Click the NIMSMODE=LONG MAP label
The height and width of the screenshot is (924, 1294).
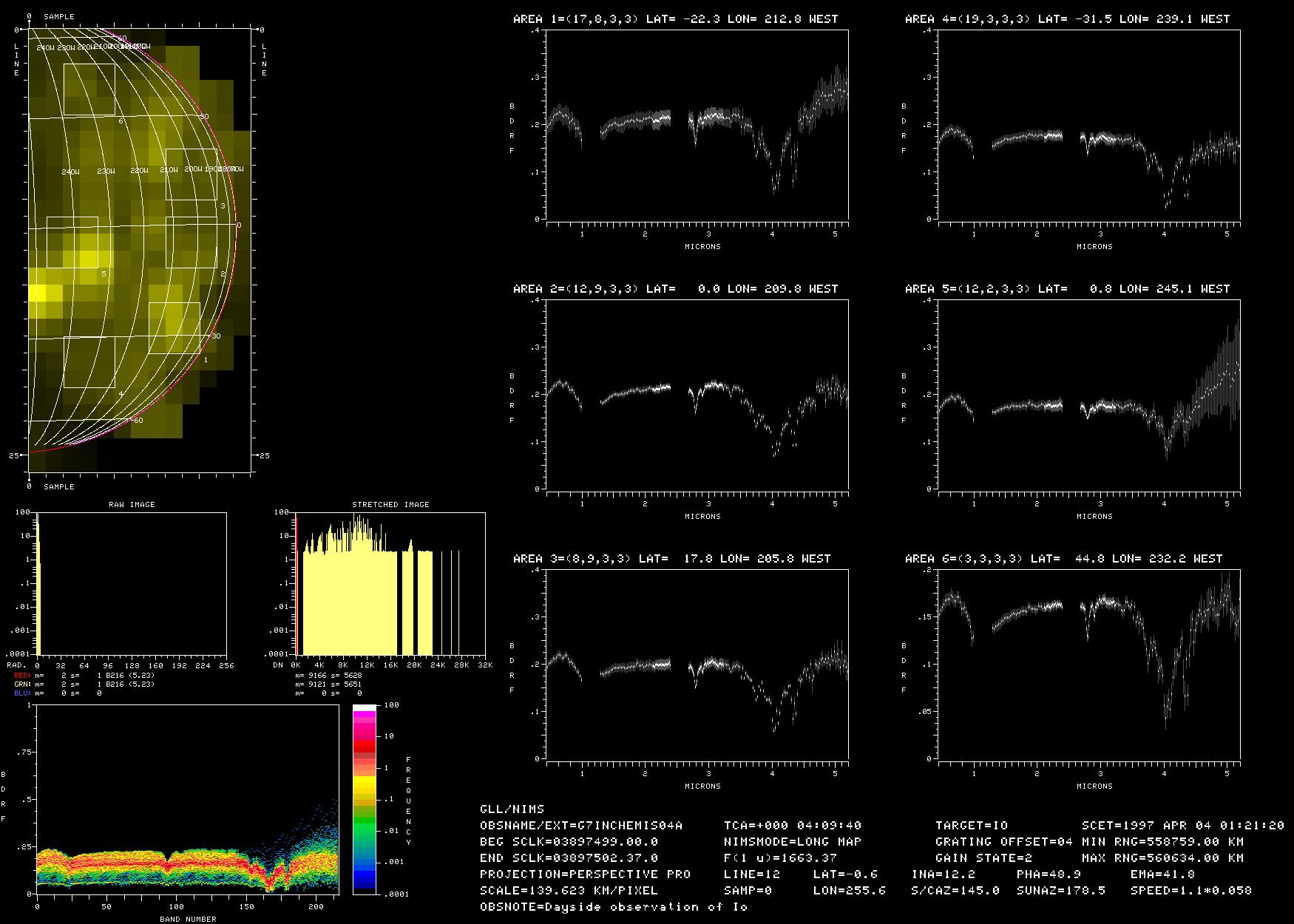[x=792, y=841]
